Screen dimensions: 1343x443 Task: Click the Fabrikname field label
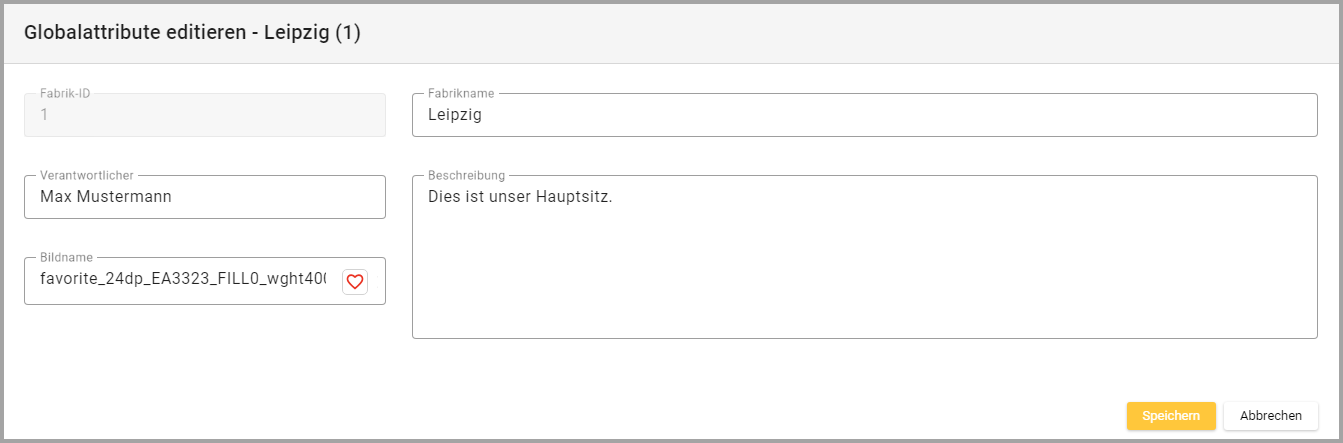click(461, 93)
